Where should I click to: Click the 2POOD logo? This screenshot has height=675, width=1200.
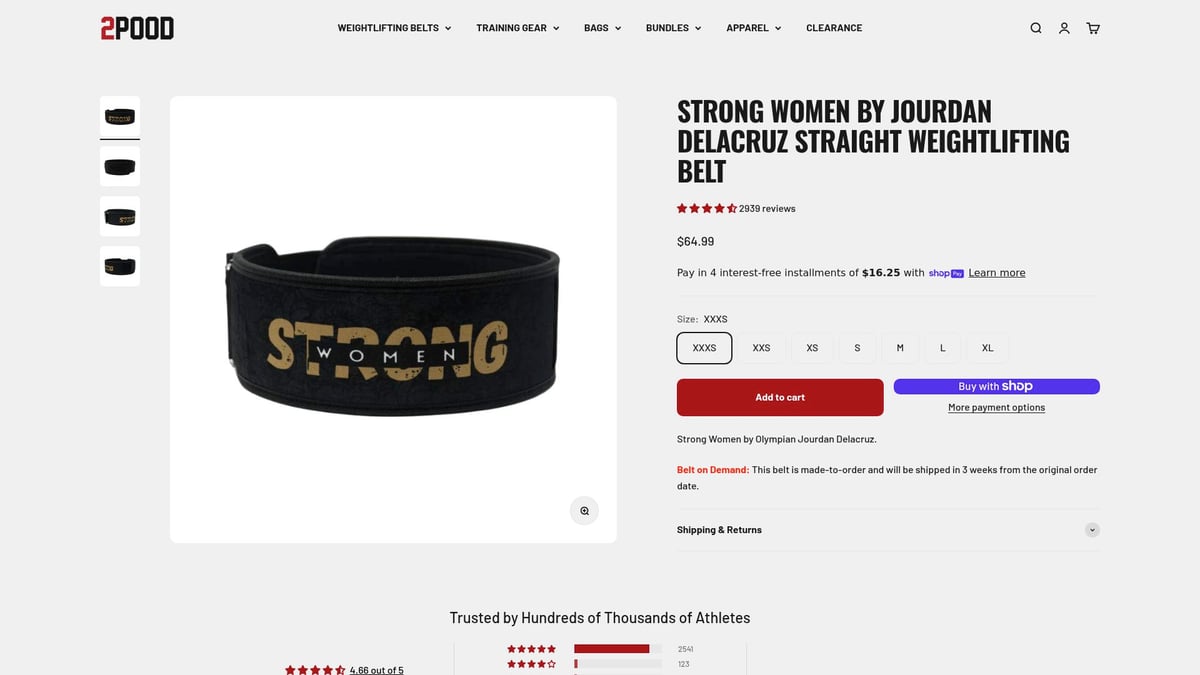137,28
